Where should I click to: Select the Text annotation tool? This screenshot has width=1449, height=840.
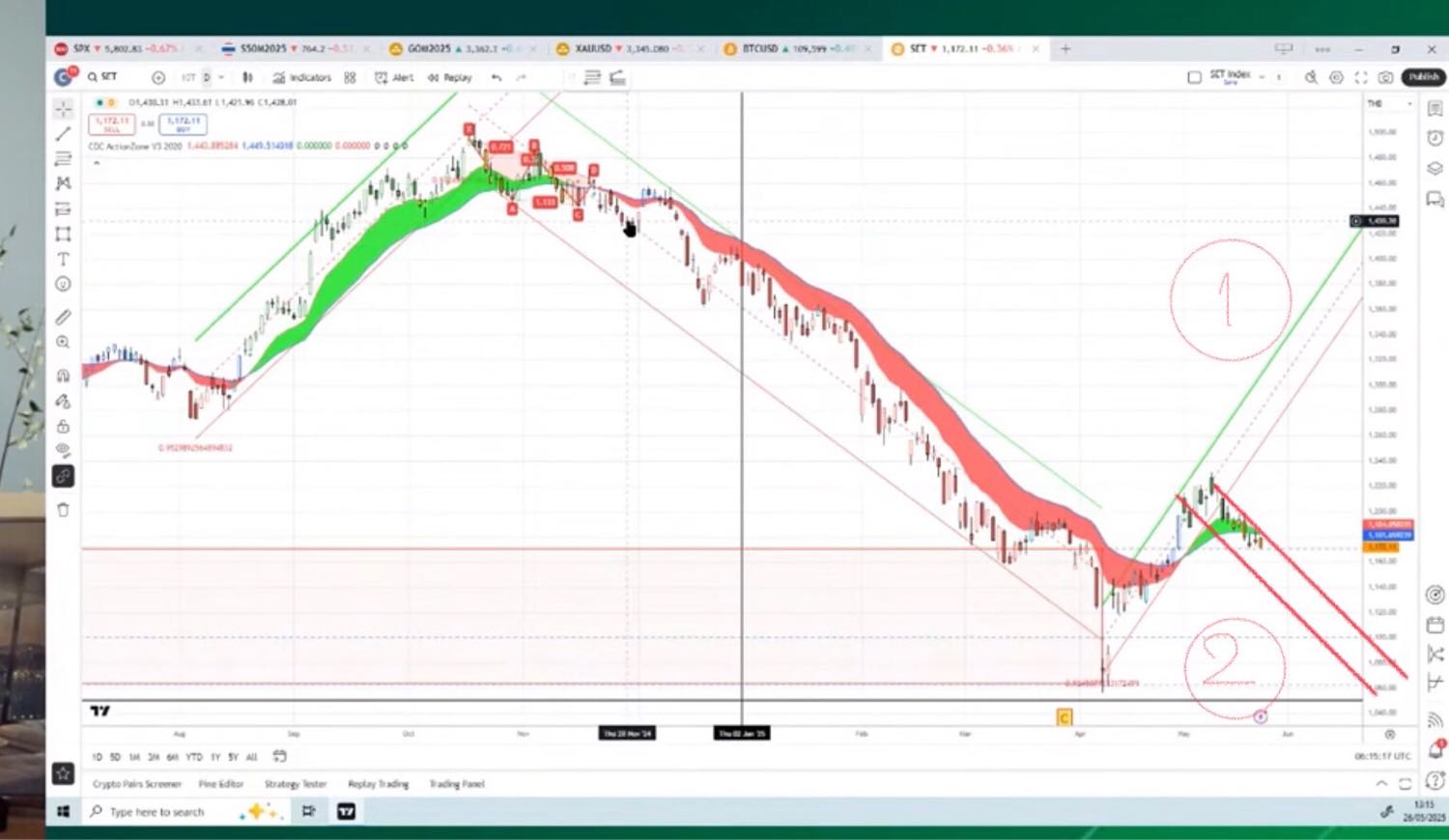pyautogui.click(x=63, y=259)
